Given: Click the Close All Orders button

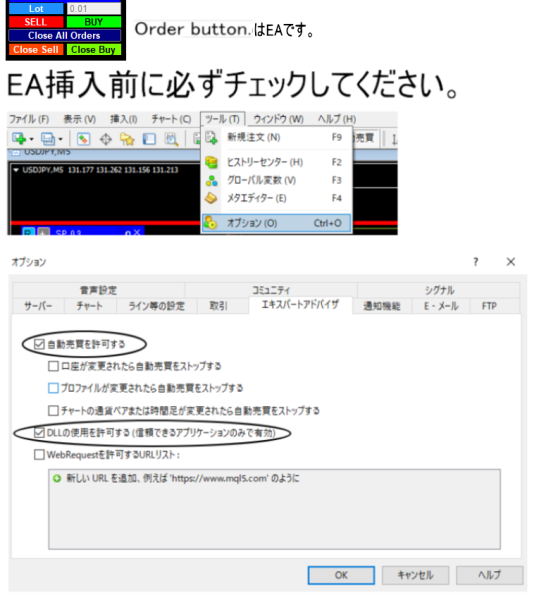Looking at the screenshot, I should [x=65, y=36].
